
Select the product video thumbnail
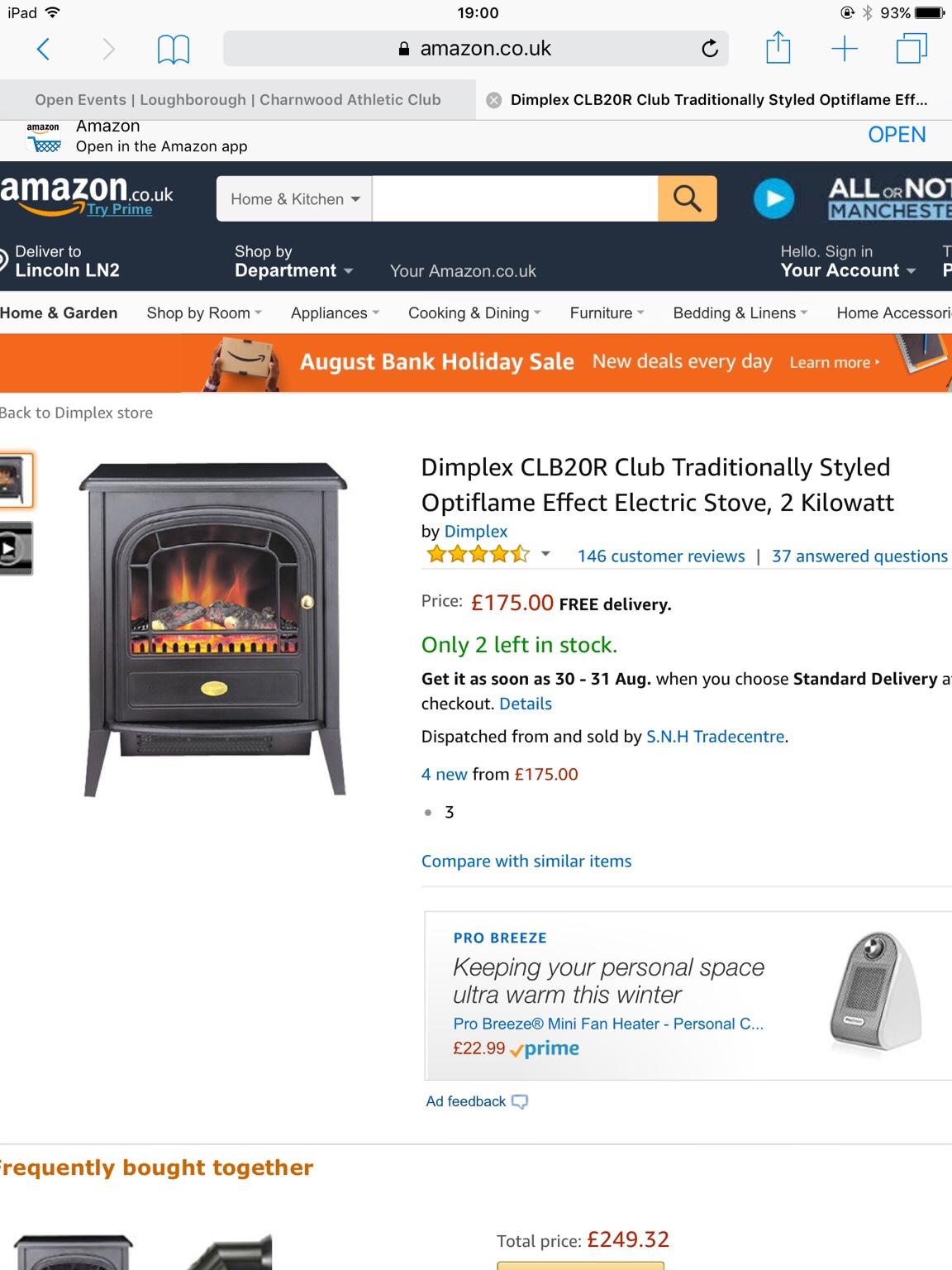point(15,548)
